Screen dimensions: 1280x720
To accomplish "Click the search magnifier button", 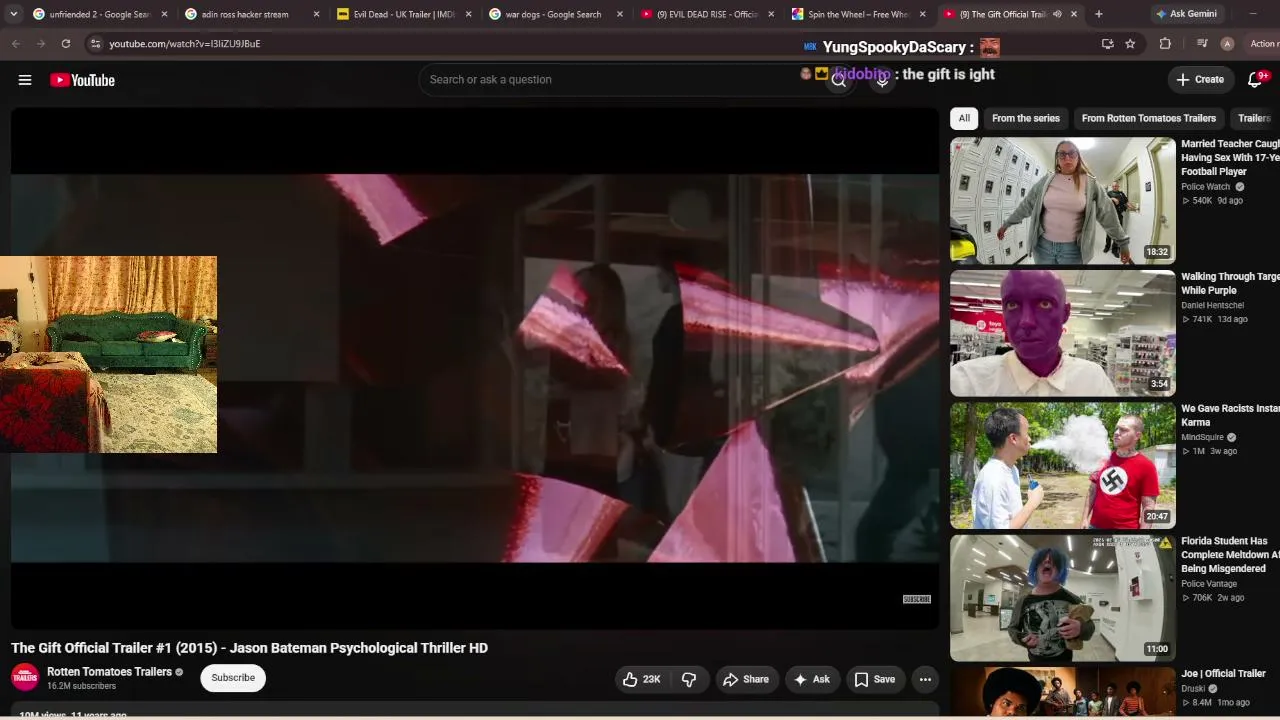I will pos(839,80).
